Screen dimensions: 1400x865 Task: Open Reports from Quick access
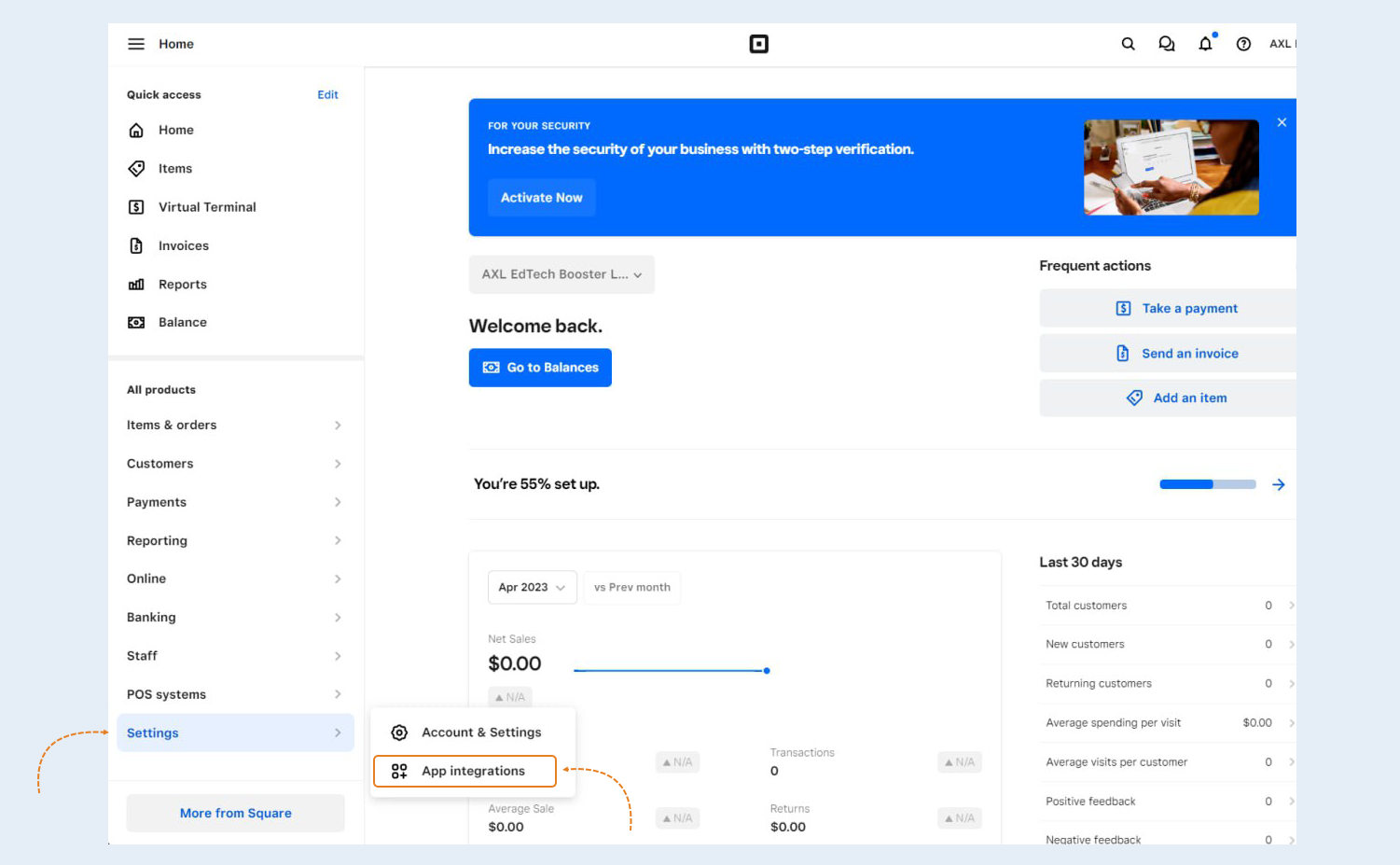click(183, 285)
